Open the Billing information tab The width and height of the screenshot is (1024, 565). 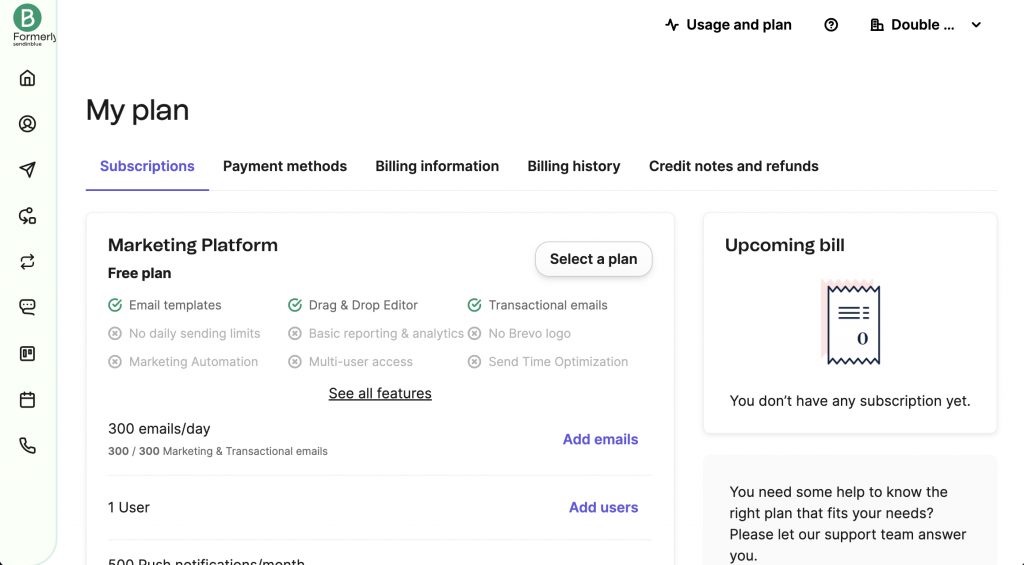(437, 166)
